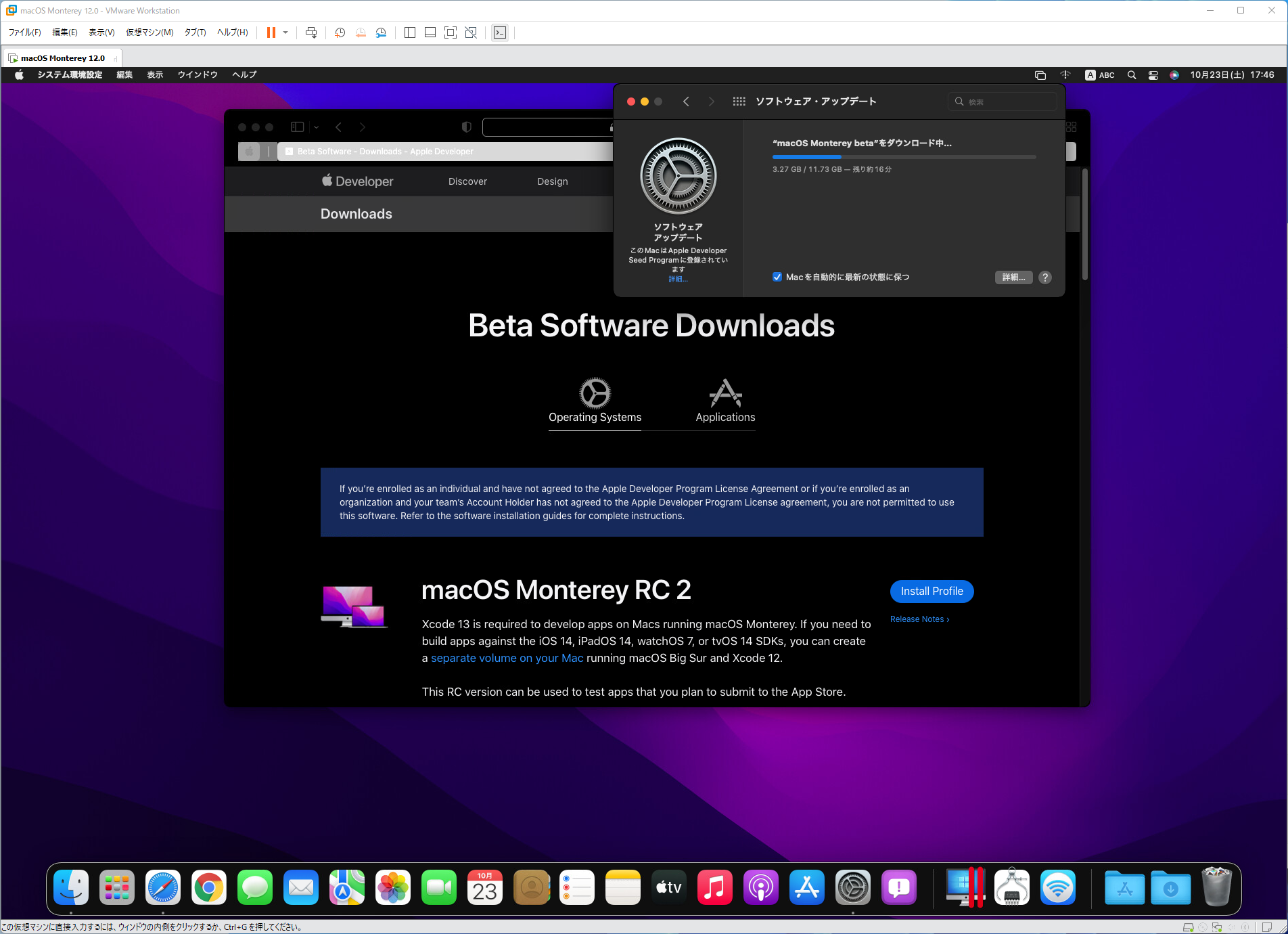Click Safari privacy shield icon

[x=466, y=127]
